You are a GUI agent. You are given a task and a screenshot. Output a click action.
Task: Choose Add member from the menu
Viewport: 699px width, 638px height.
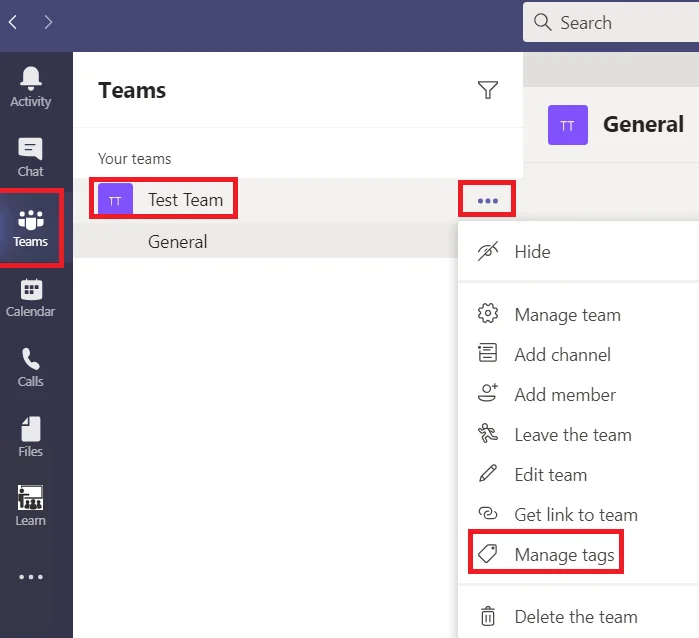[579, 395]
